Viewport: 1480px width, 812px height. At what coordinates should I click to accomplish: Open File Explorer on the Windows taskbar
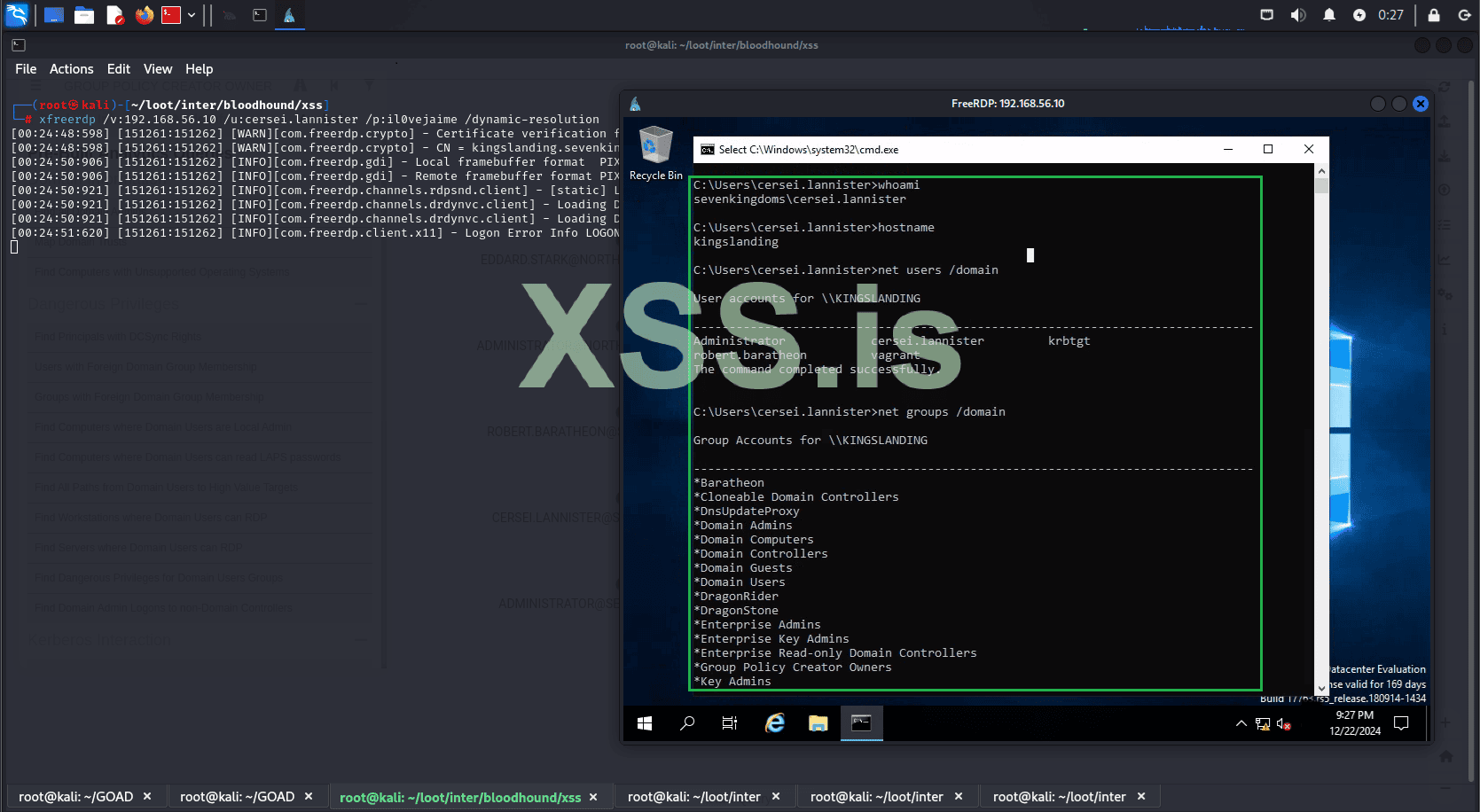[x=818, y=723]
